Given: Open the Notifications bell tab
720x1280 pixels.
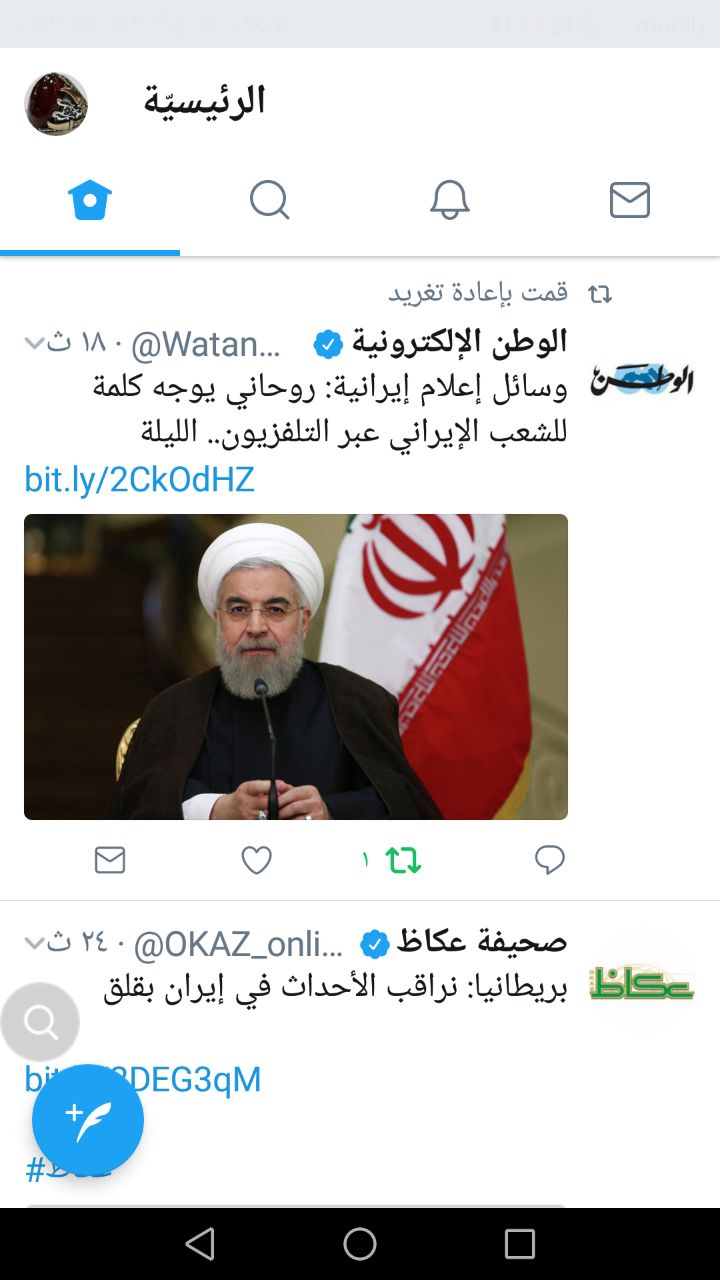Looking at the screenshot, I should pos(450,200).
